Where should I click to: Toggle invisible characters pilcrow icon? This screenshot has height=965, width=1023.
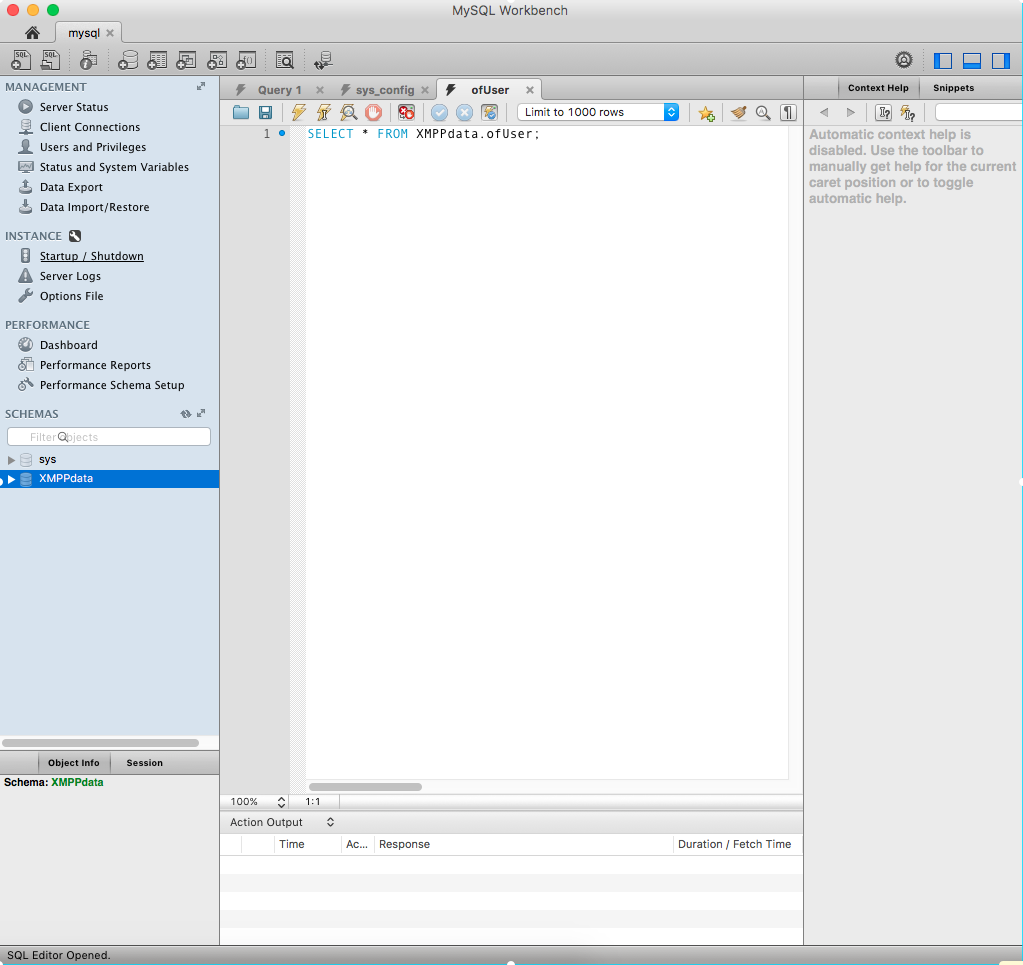click(x=788, y=112)
